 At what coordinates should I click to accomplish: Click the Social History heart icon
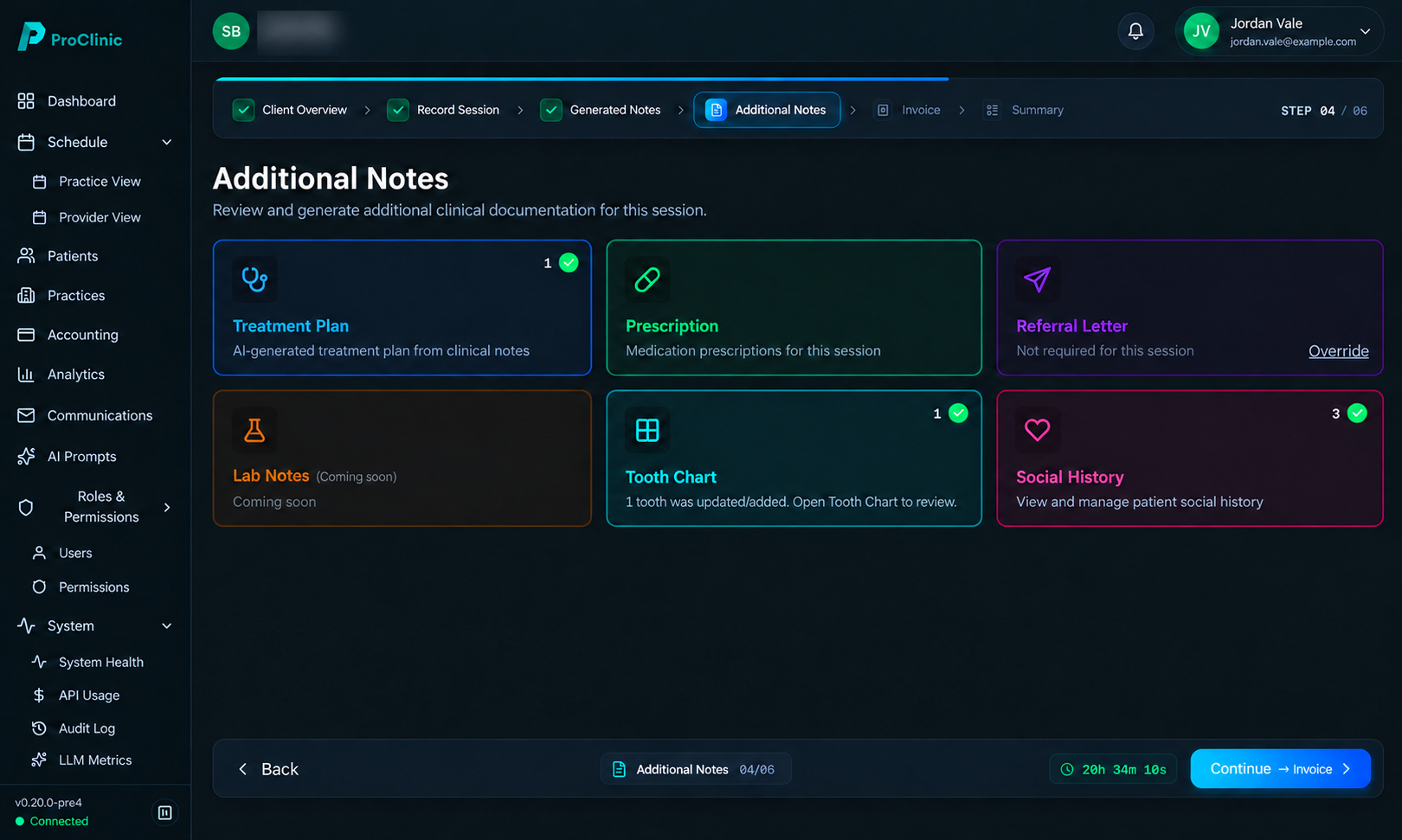[x=1038, y=430]
